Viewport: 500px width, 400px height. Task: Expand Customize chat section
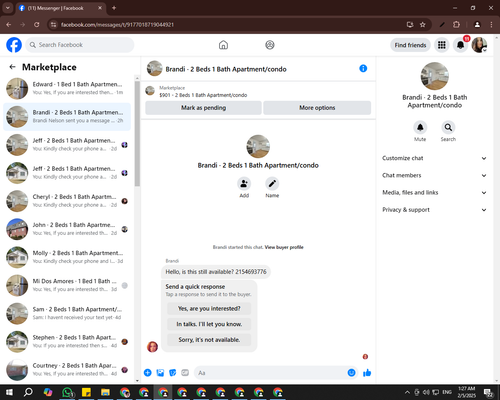(x=434, y=158)
